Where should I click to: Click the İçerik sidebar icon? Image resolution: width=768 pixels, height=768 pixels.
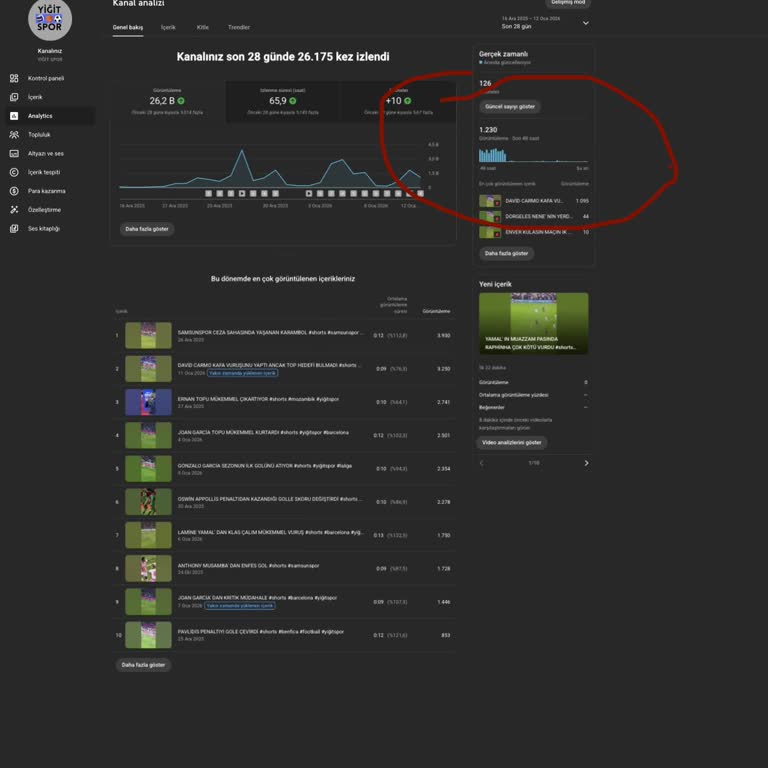click(14, 97)
